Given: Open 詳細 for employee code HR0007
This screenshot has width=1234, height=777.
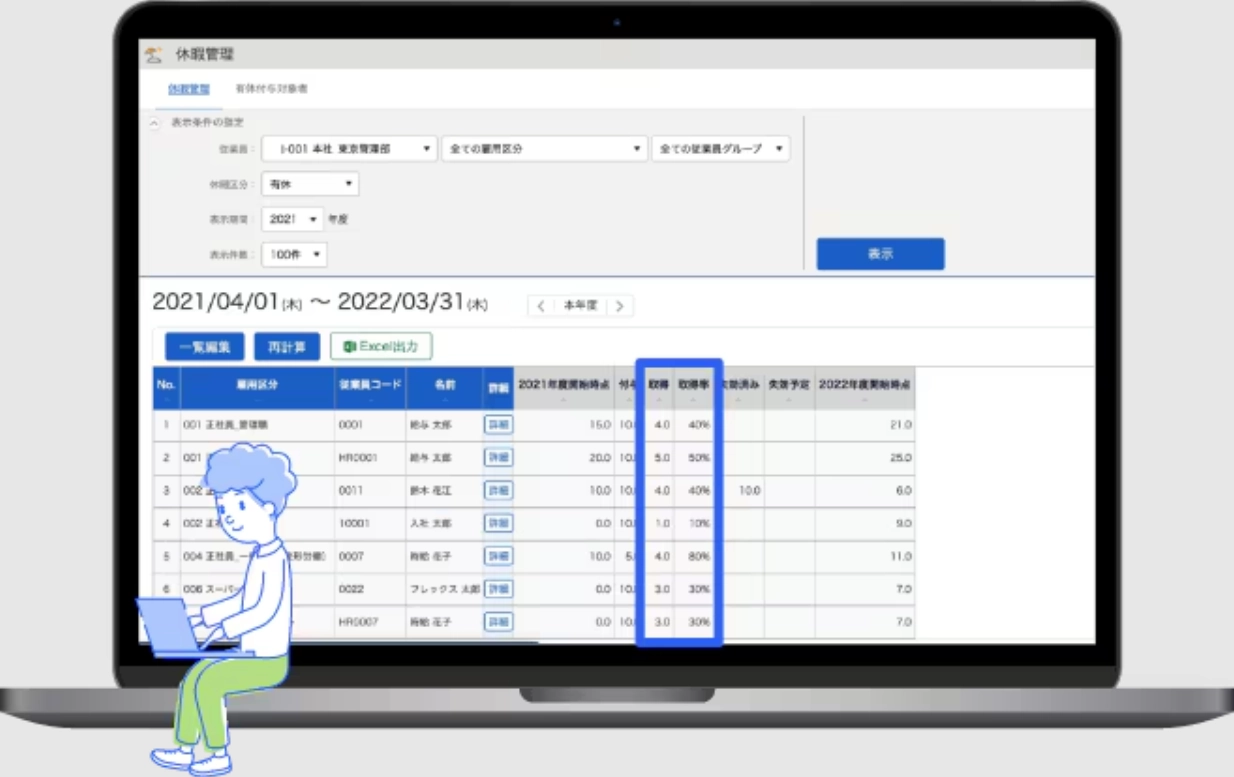Looking at the screenshot, I should point(498,622).
